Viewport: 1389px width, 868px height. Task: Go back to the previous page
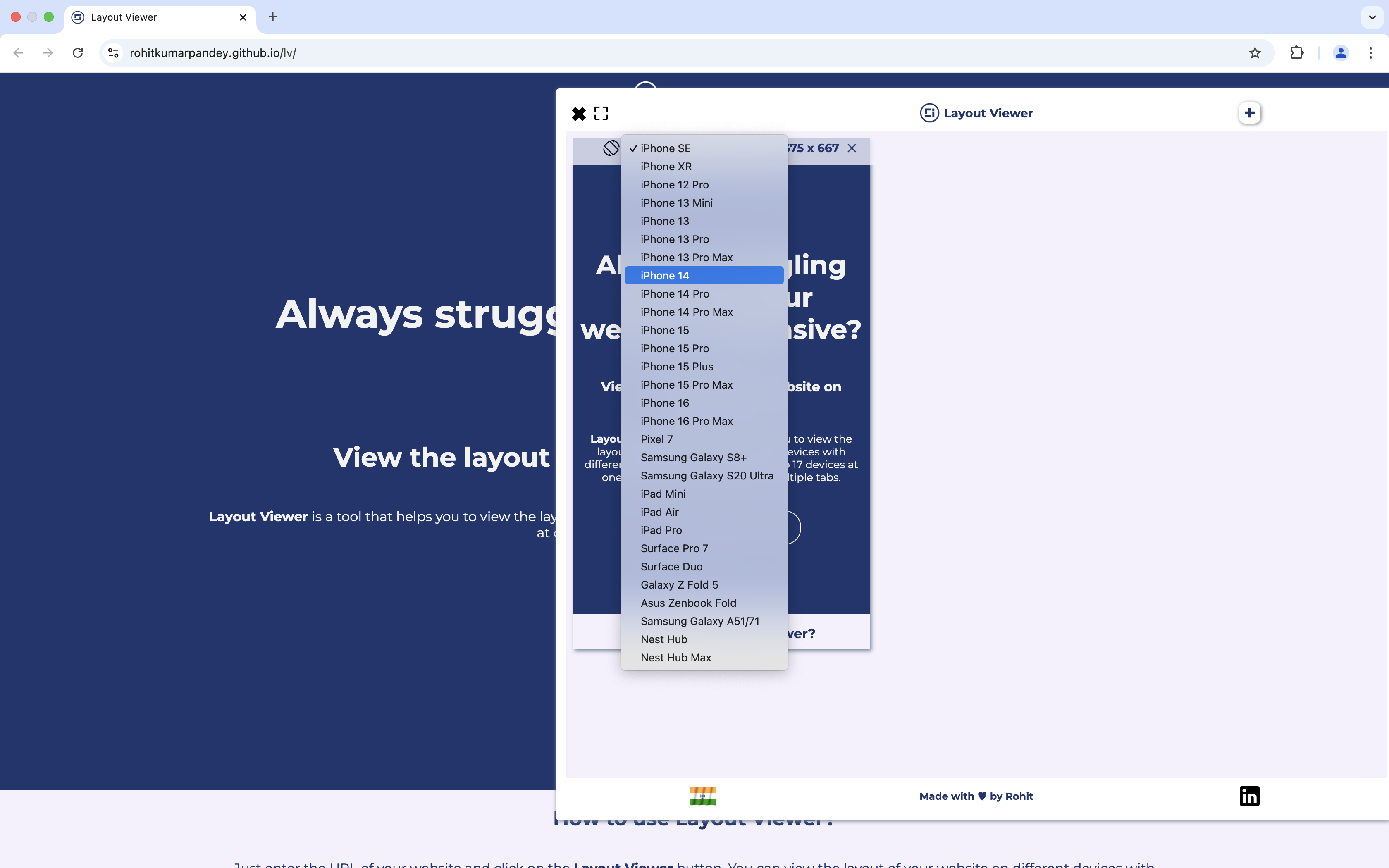point(18,53)
